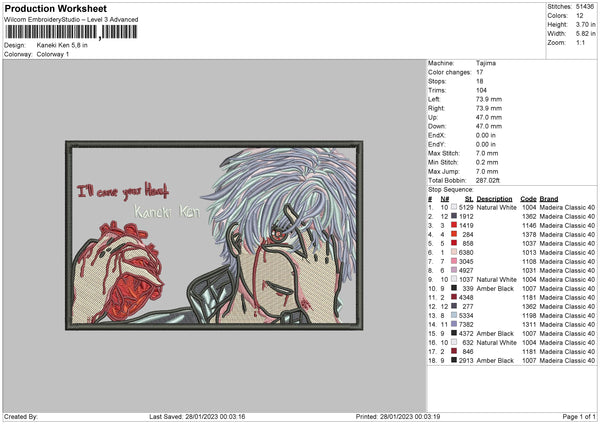Screen dimensions: 600x424
Task: Click the black swatch in stop row 18
Action: tap(454, 360)
